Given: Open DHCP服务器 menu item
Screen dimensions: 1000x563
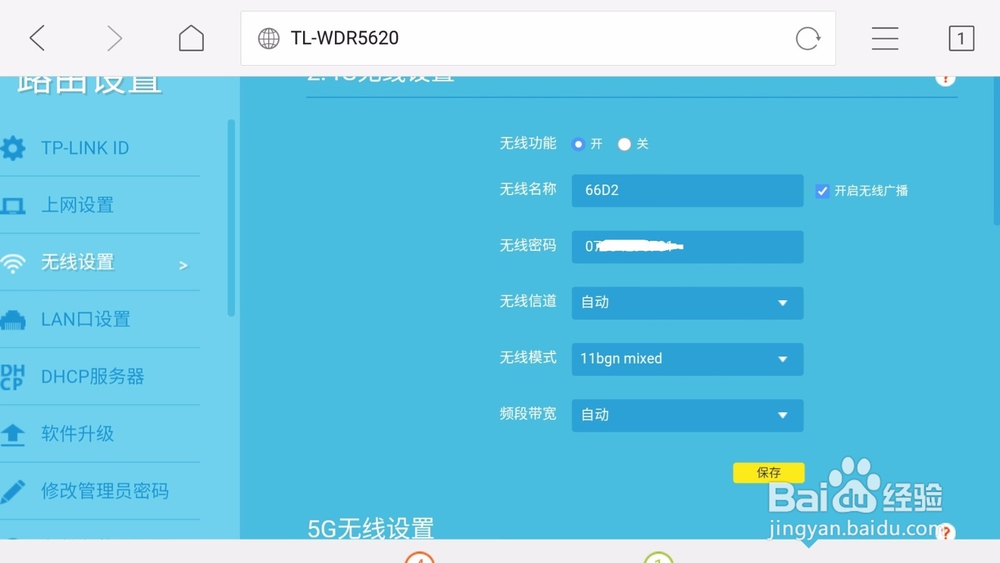Looking at the screenshot, I should tap(92, 377).
